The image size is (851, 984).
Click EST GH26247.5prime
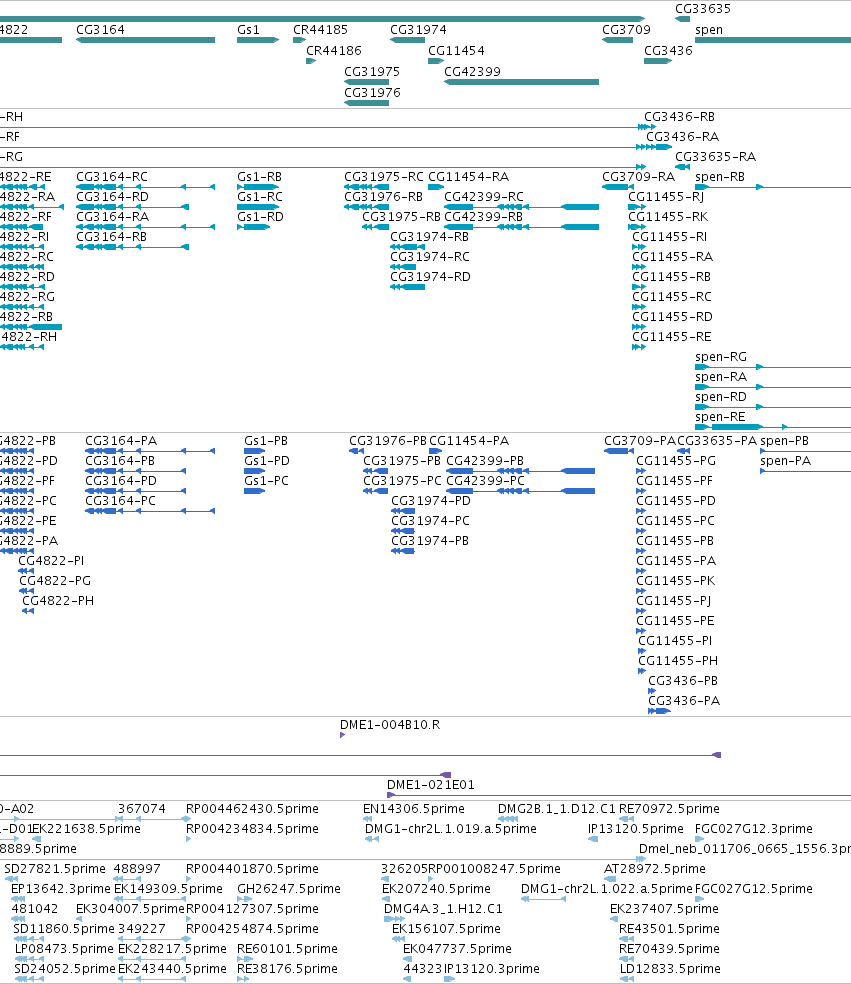click(x=289, y=890)
